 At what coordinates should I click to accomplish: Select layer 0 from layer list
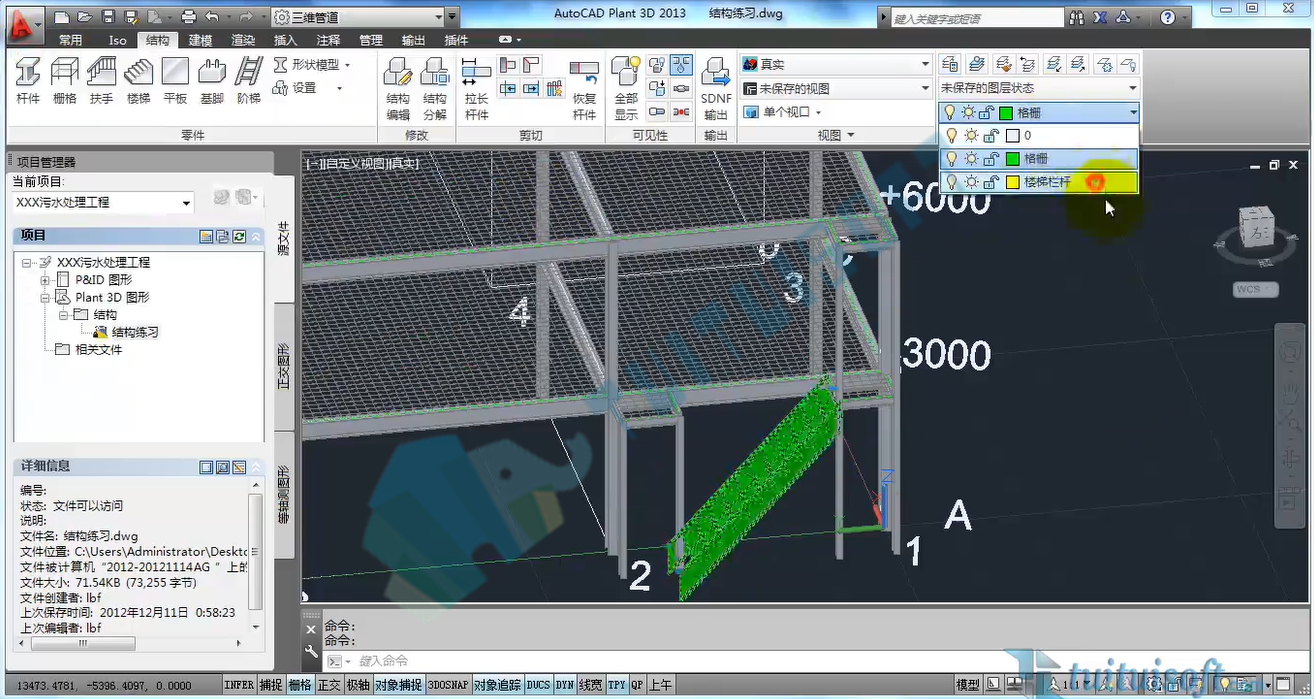[x=1039, y=135]
